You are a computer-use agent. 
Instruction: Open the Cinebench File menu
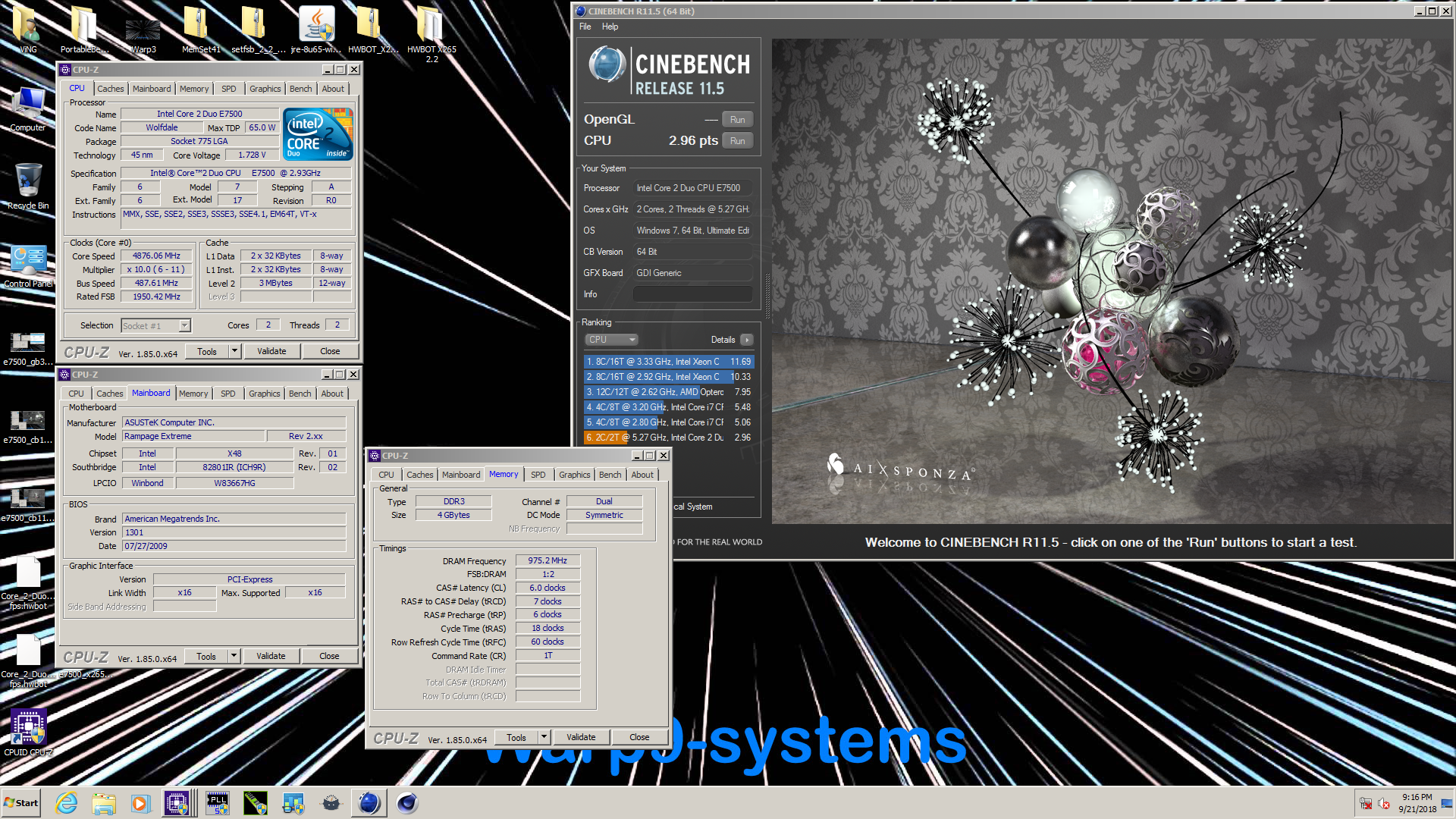585,27
